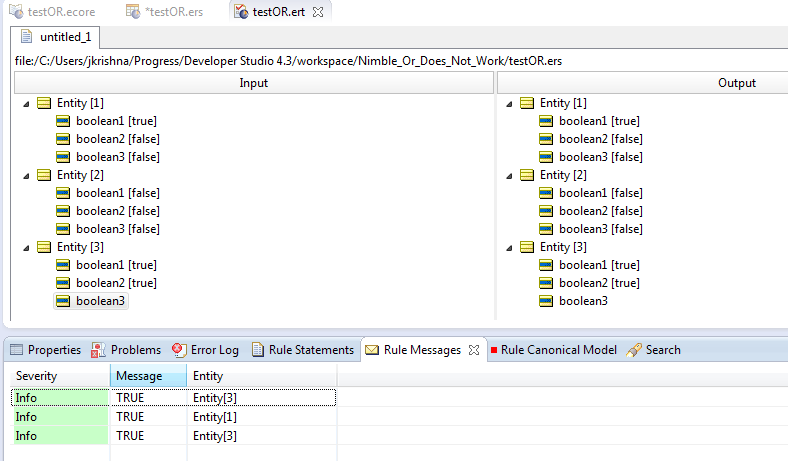Image resolution: width=788 pixels, height=461 pixels.
Task: Click the testOR.ers file path text
Action: 288,61
